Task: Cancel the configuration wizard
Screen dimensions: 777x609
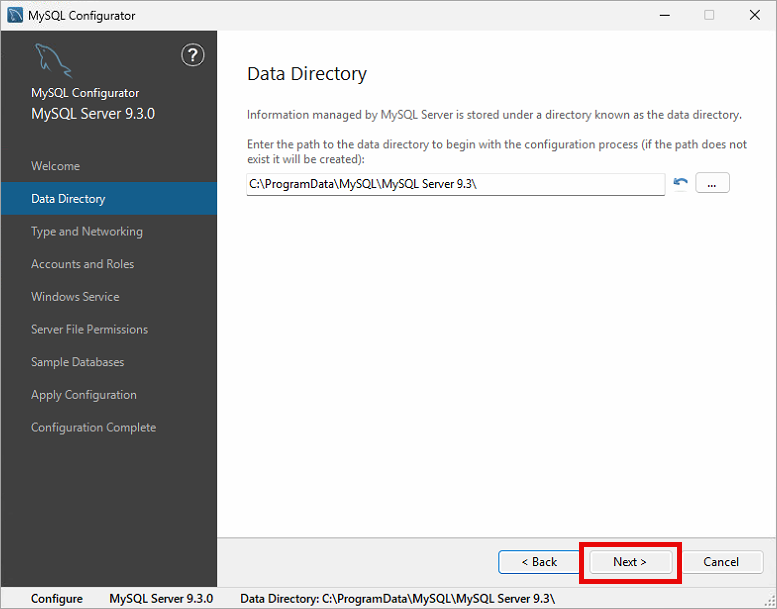Action: pos(721,562)
